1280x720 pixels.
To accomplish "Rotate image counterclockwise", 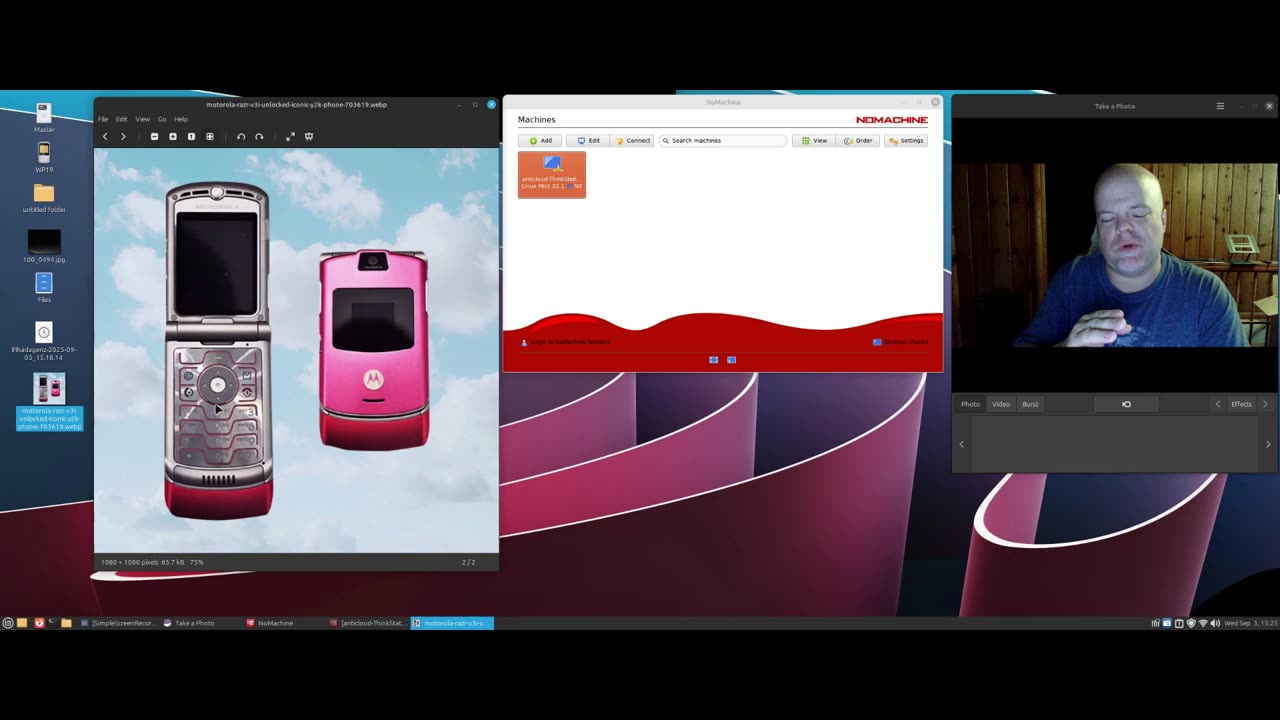I will 241,136.
